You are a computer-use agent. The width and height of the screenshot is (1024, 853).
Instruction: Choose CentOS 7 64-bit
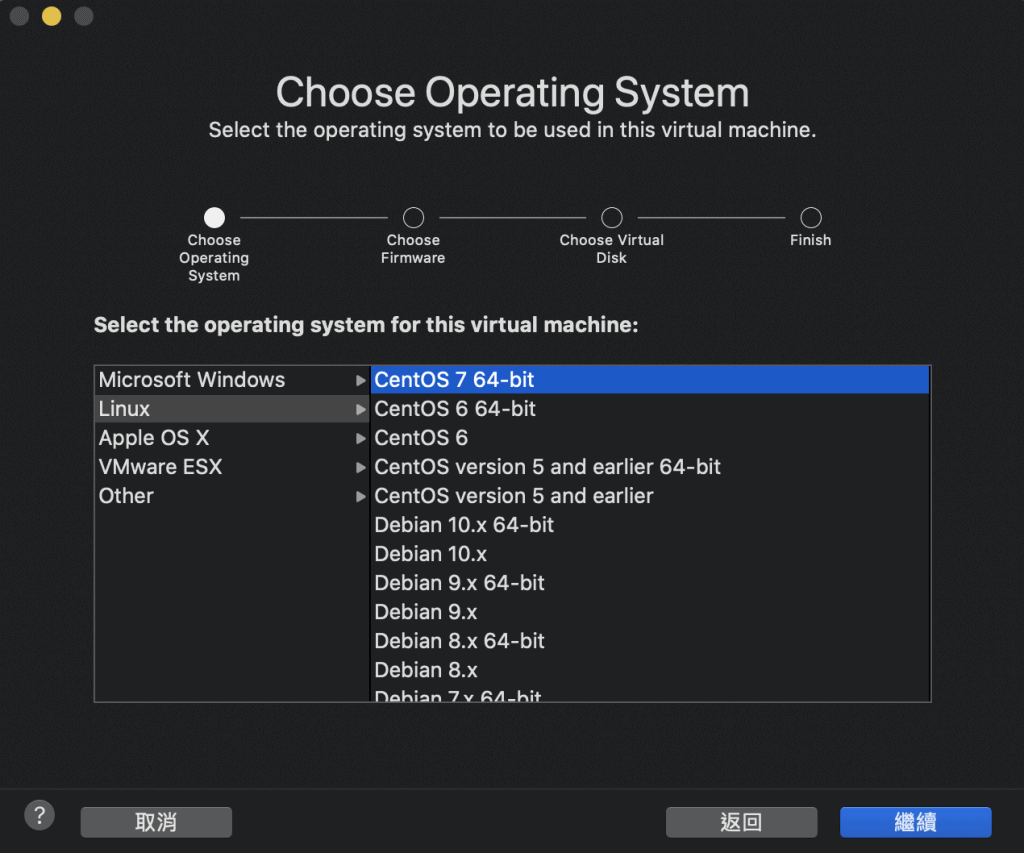pyautogui.click(x=650, y=379)
